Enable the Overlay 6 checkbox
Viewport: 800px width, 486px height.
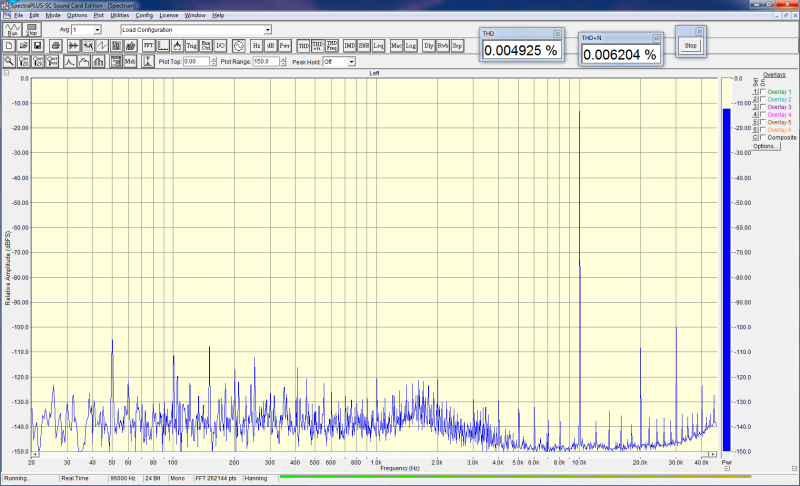(x=763, y=130)
